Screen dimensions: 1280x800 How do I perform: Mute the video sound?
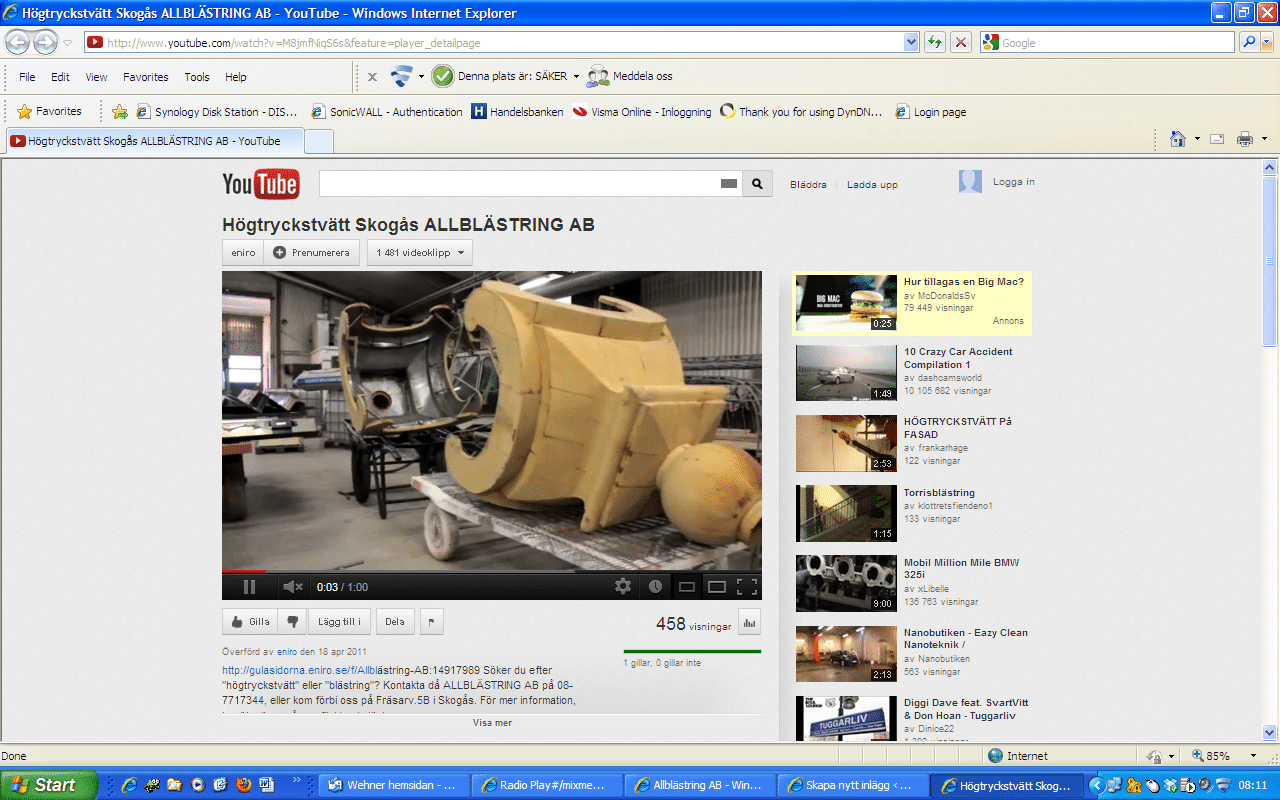tap(292, 587)
